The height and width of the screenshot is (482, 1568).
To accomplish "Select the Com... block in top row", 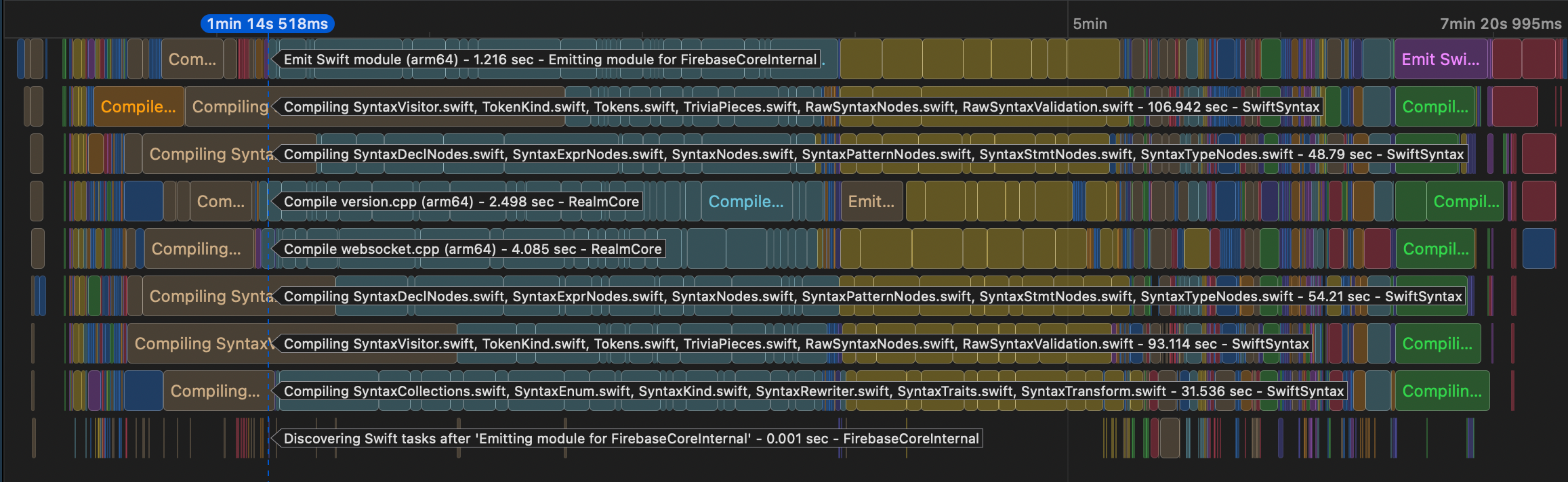I will coord(192,59).
